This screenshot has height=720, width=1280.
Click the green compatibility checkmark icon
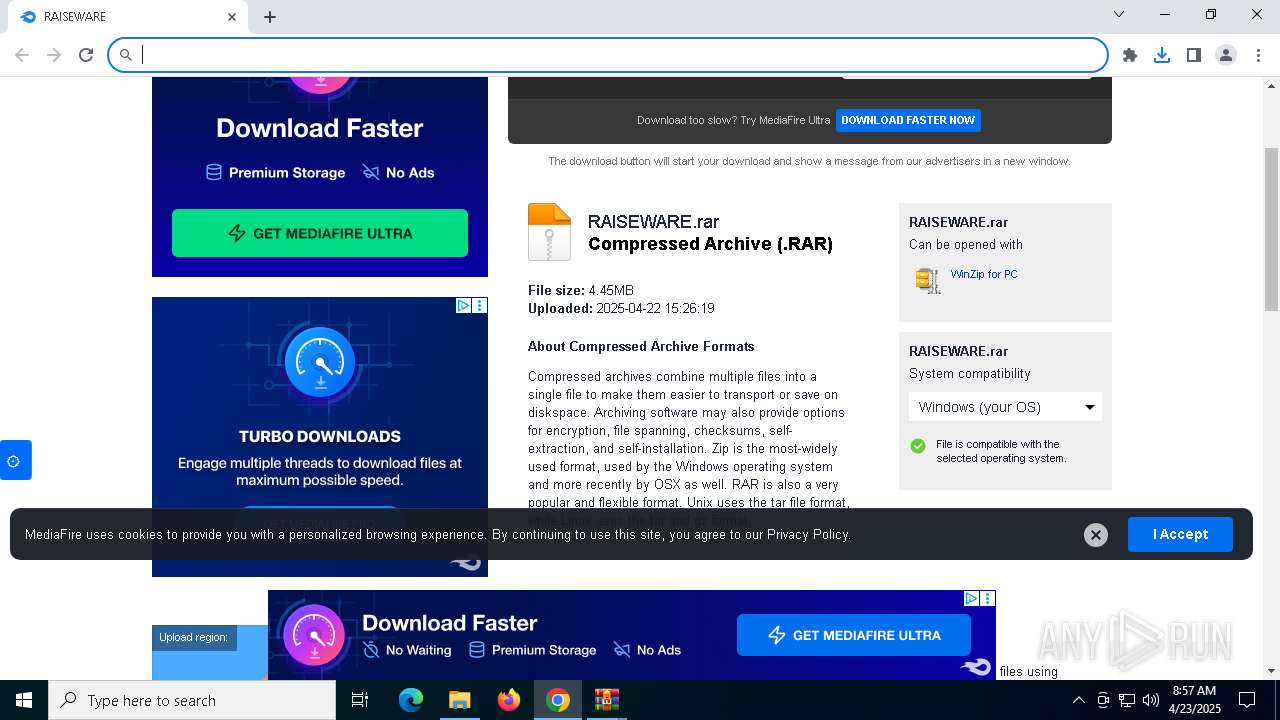pyautogui.click(x=918, y=446)
